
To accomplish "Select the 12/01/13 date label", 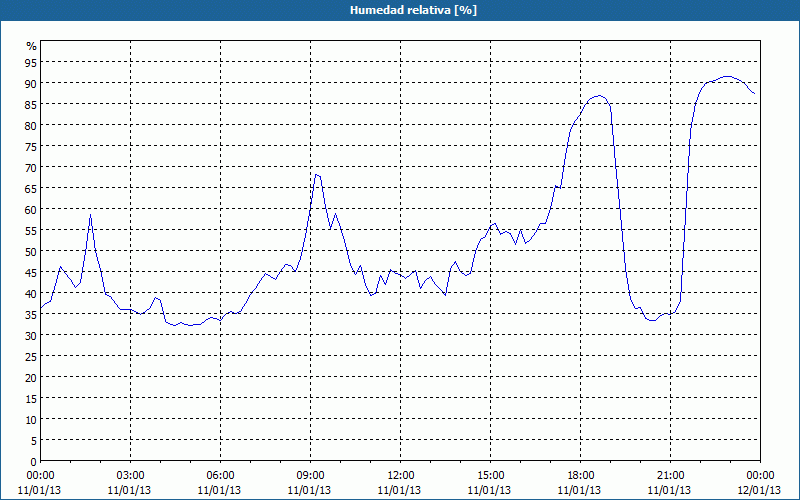I will [759, 490].
